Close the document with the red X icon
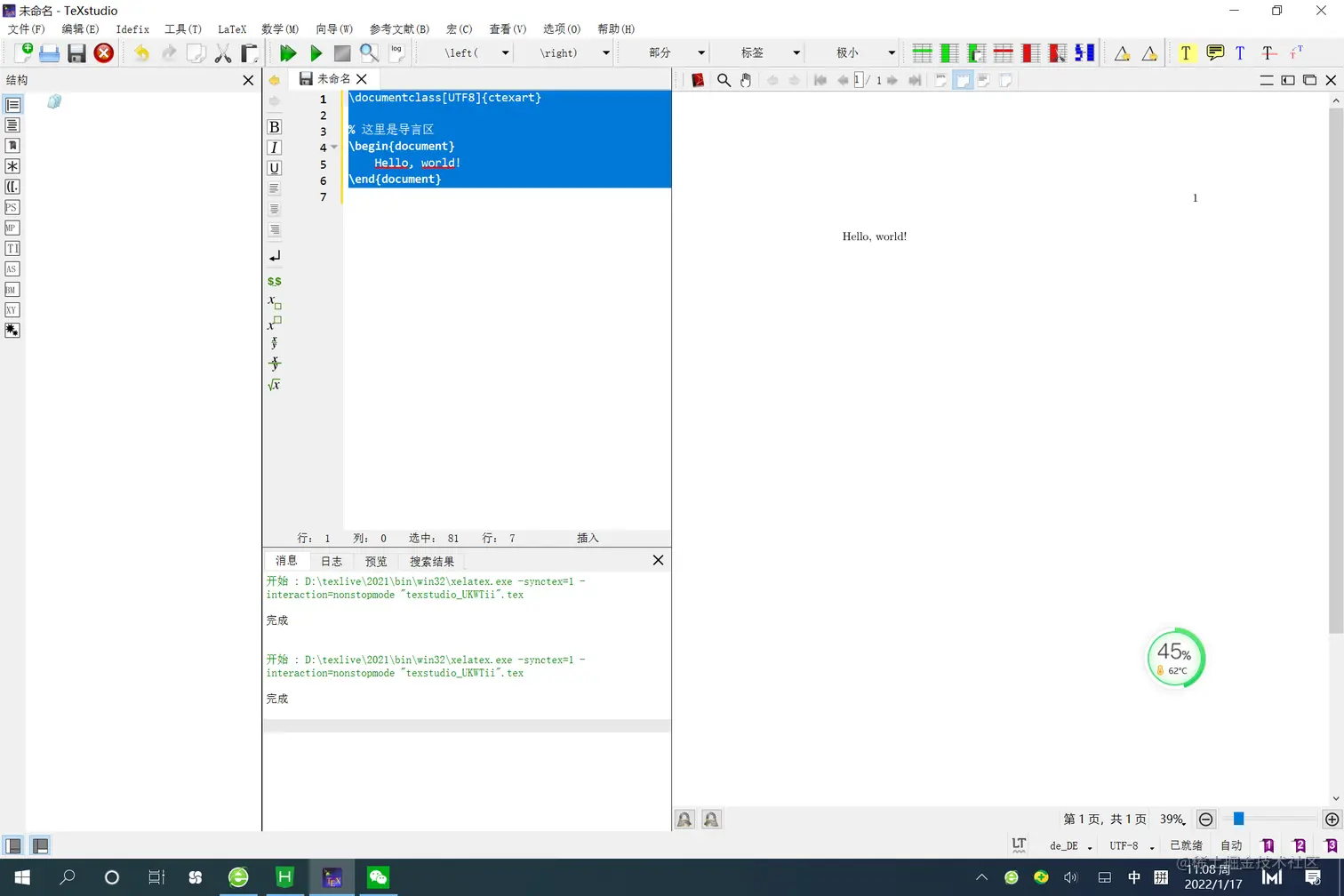The width and height of the screenshot is (1344, 896). click(x=104, y=53)
